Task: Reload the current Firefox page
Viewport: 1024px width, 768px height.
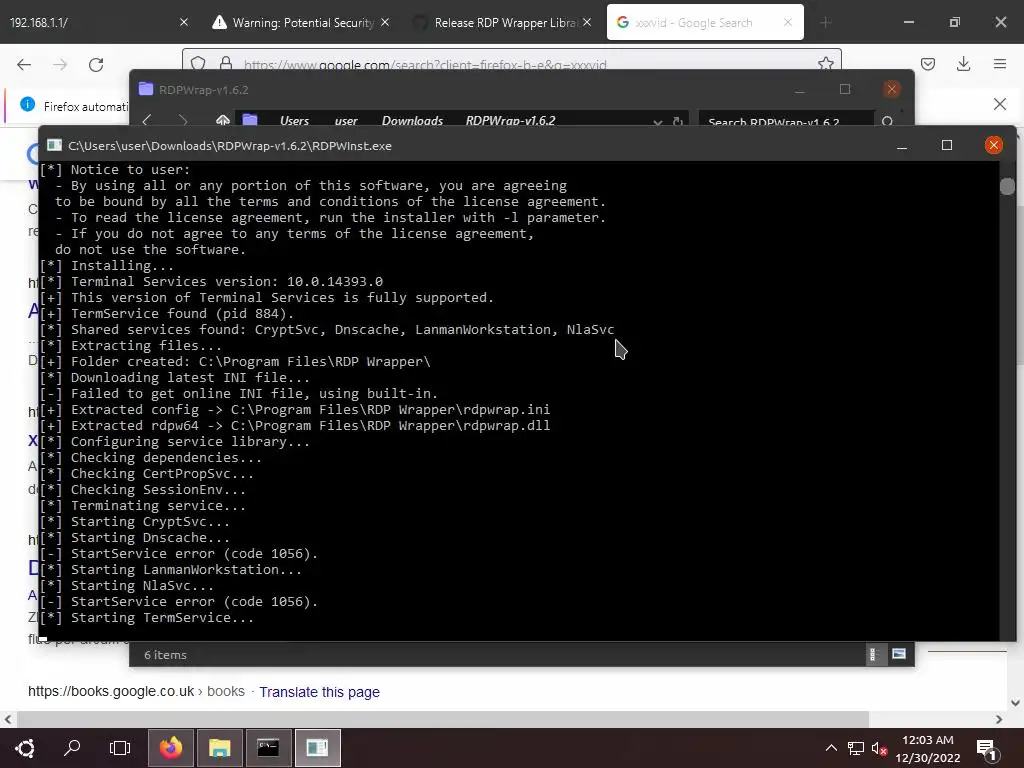Action: [96, 64]
